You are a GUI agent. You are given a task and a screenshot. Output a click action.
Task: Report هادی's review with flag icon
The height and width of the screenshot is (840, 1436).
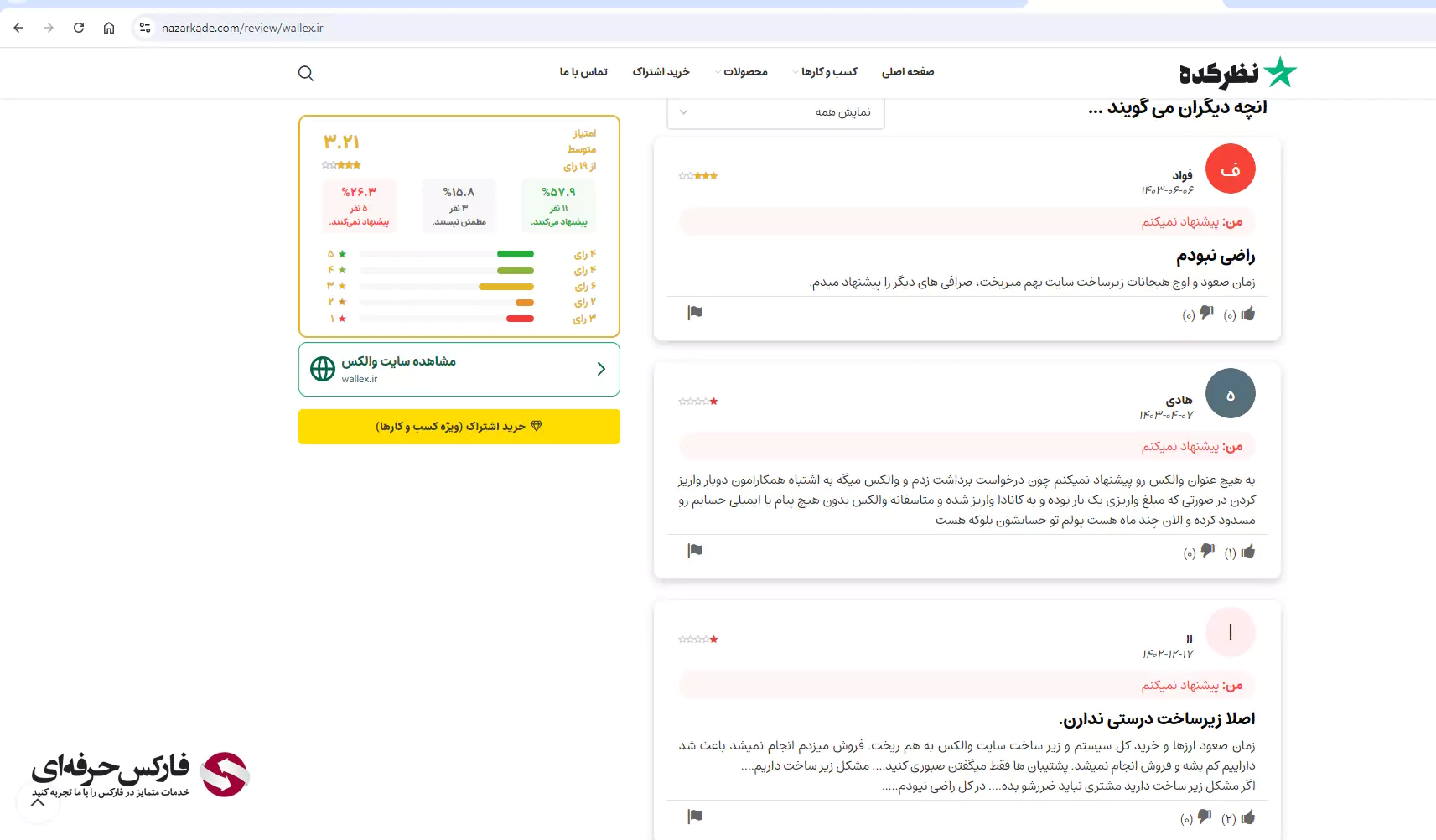pyautogui.click(x=695, y=551)
